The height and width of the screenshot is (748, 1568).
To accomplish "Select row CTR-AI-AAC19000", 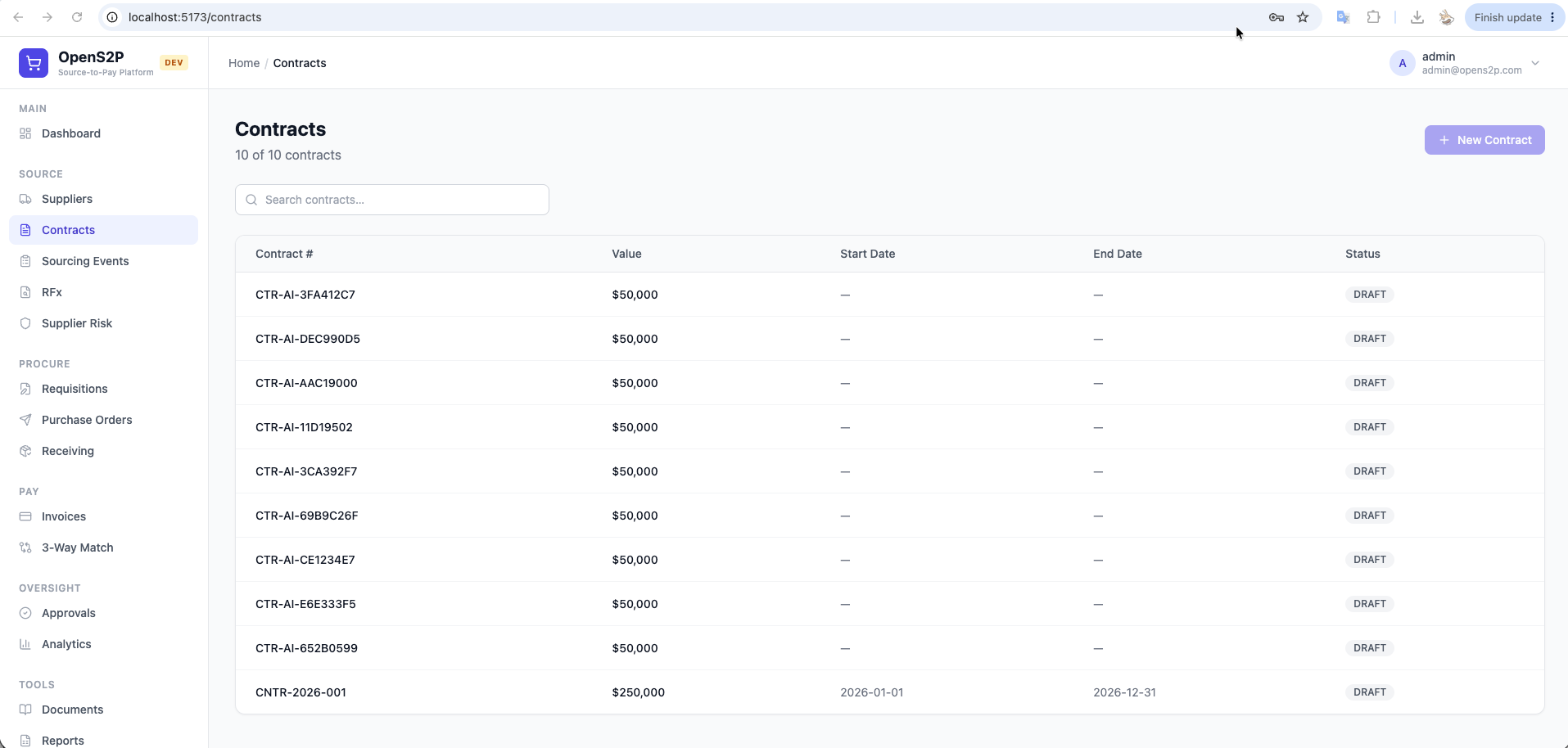I will click(x=890, y=383).
